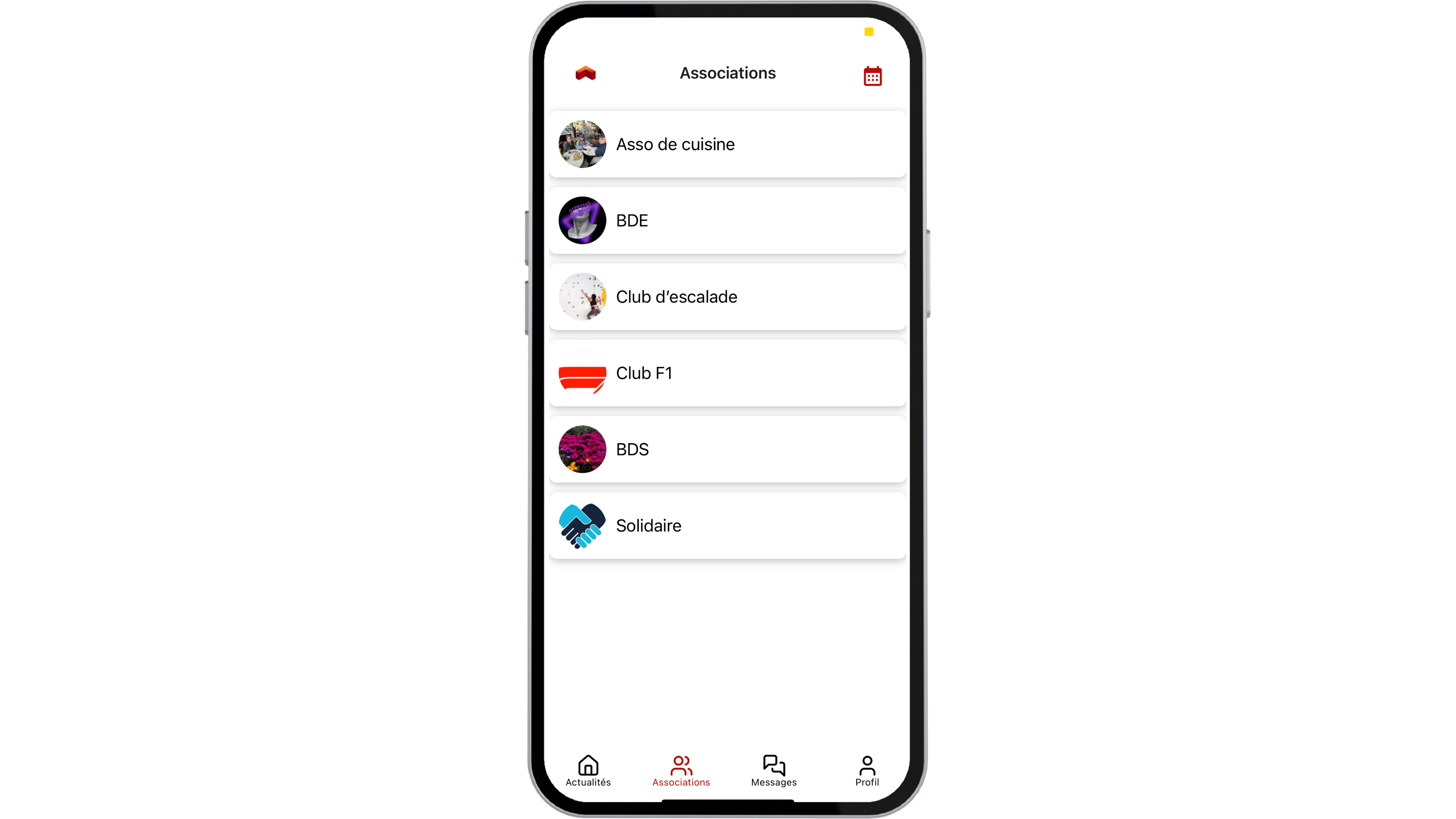The width and height of the screenshot is (1456, 819).
Task: Open the BDE association entry
Action: 727,220
